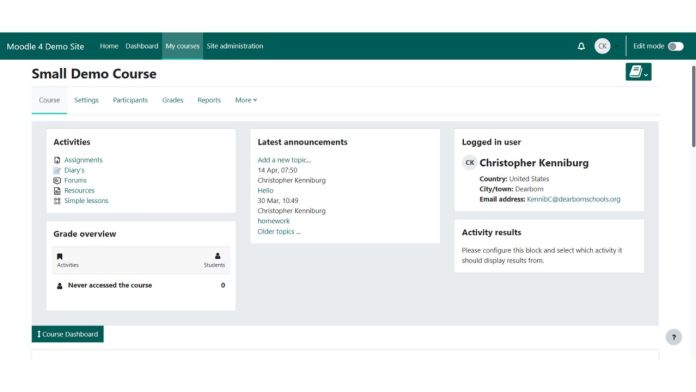Open the course book icon dropdown

(x=638, y=72)
